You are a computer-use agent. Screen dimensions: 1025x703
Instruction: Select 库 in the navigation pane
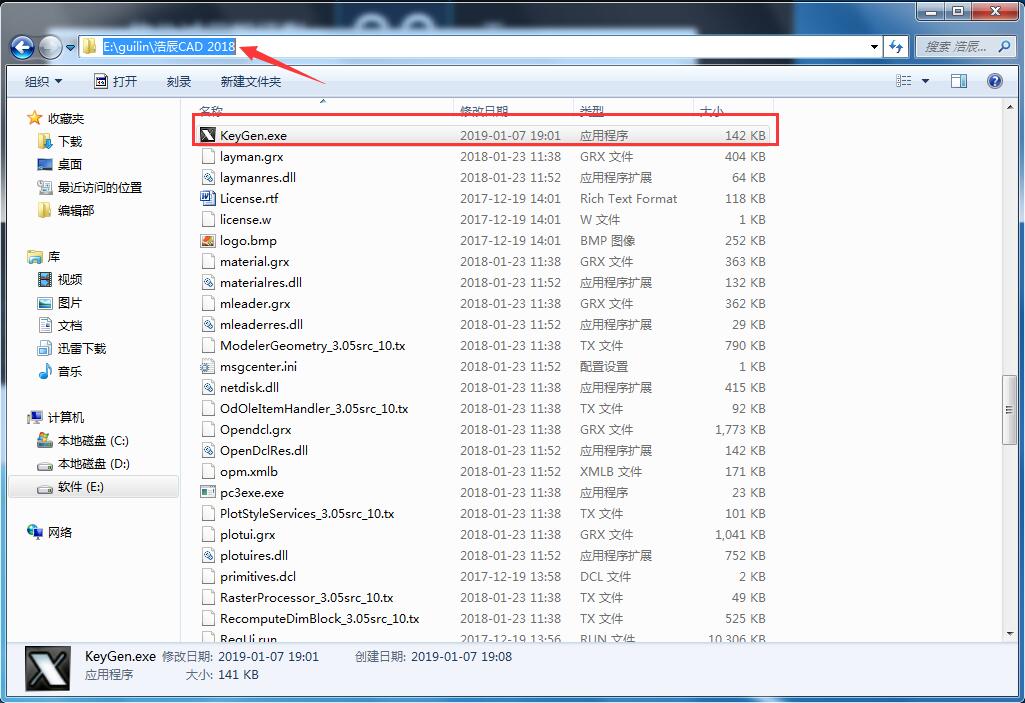(44, 256)
